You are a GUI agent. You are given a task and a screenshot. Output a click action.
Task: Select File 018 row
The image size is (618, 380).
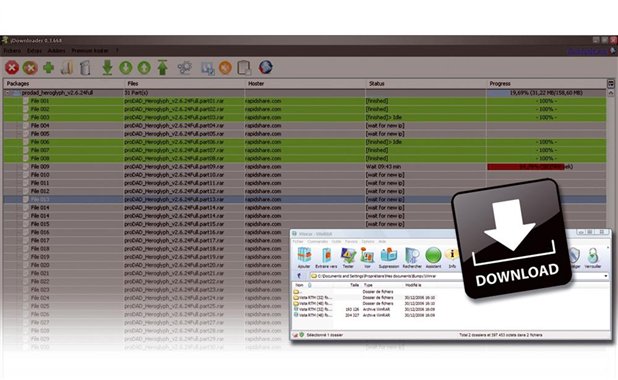click(147, 249)
